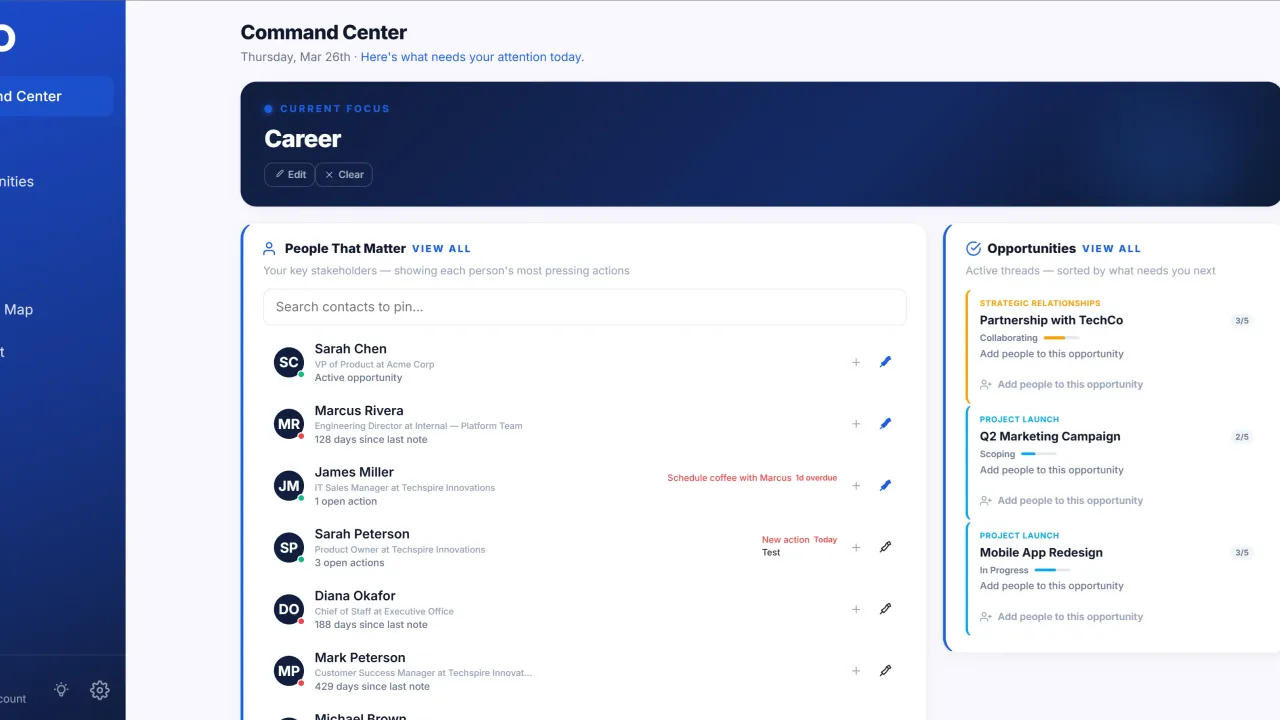The width and height of the screenshot is (1280, 720).
Task: Edit Mark Peterson with the pencil icon
Action: (x=885, y=671)
